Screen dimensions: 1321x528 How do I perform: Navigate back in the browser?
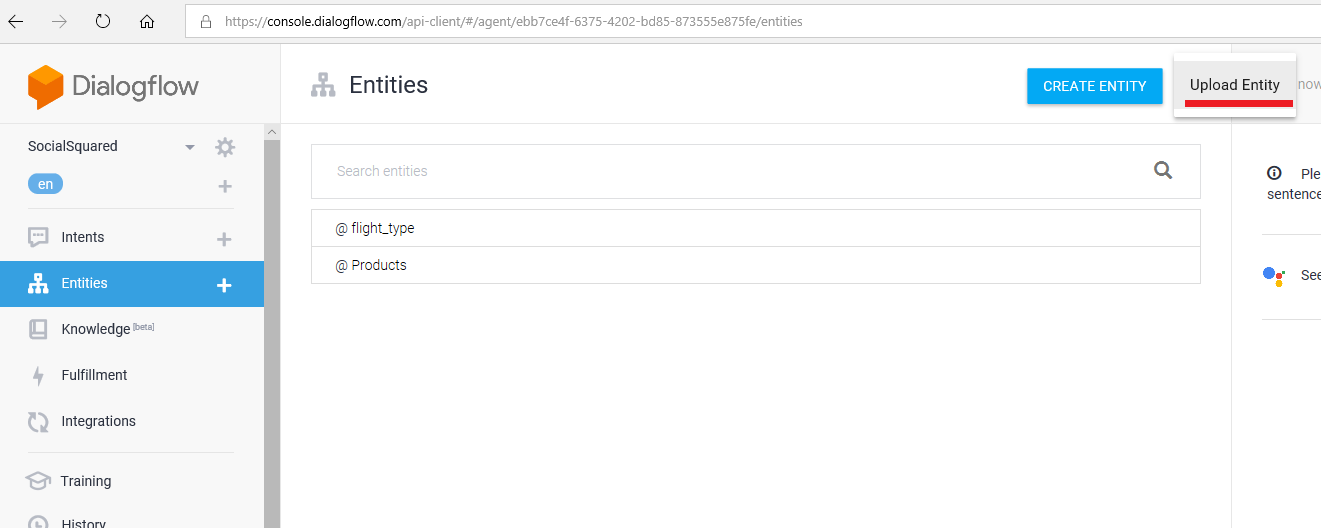click(x=16, y=21)
